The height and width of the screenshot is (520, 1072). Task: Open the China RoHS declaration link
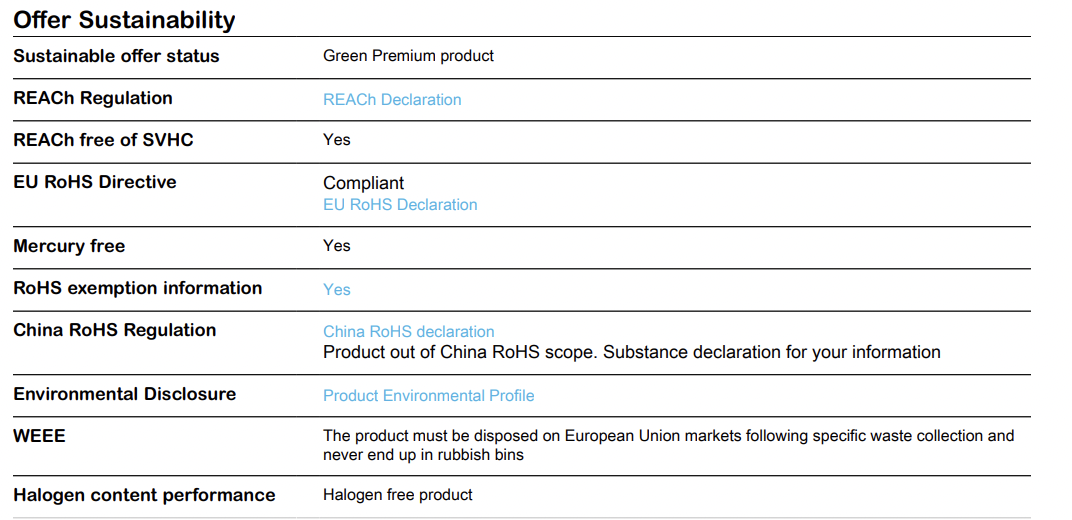point(408,332)
